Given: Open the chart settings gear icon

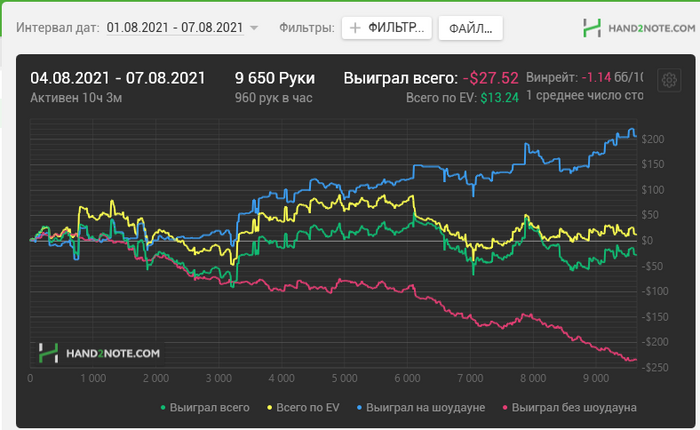Looking at the screenshot, I should 669,80.
